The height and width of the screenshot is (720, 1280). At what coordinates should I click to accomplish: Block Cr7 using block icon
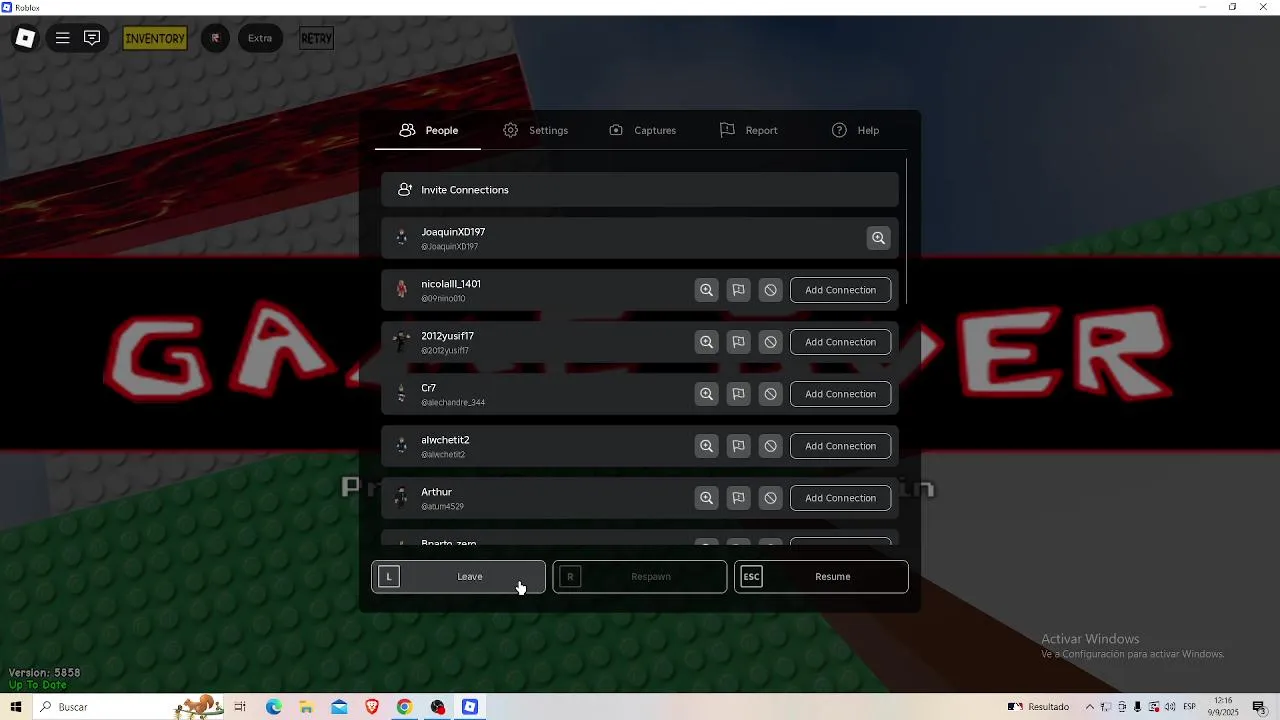click(770, 394)
